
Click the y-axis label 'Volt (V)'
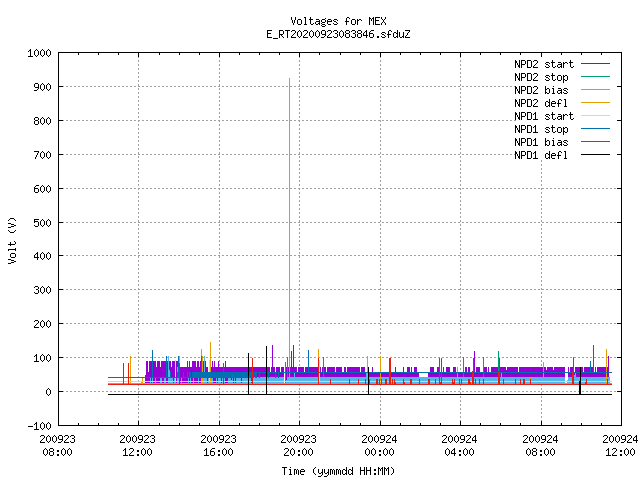click(x=12, y=241)
